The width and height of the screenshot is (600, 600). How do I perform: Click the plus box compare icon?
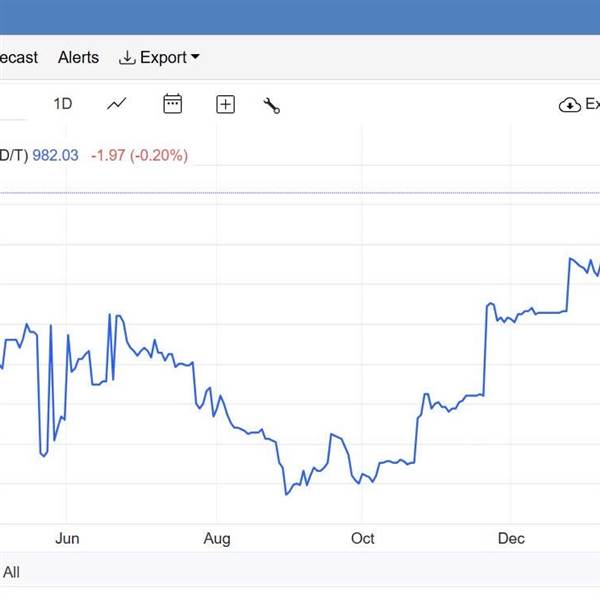[x=226, y=104]
